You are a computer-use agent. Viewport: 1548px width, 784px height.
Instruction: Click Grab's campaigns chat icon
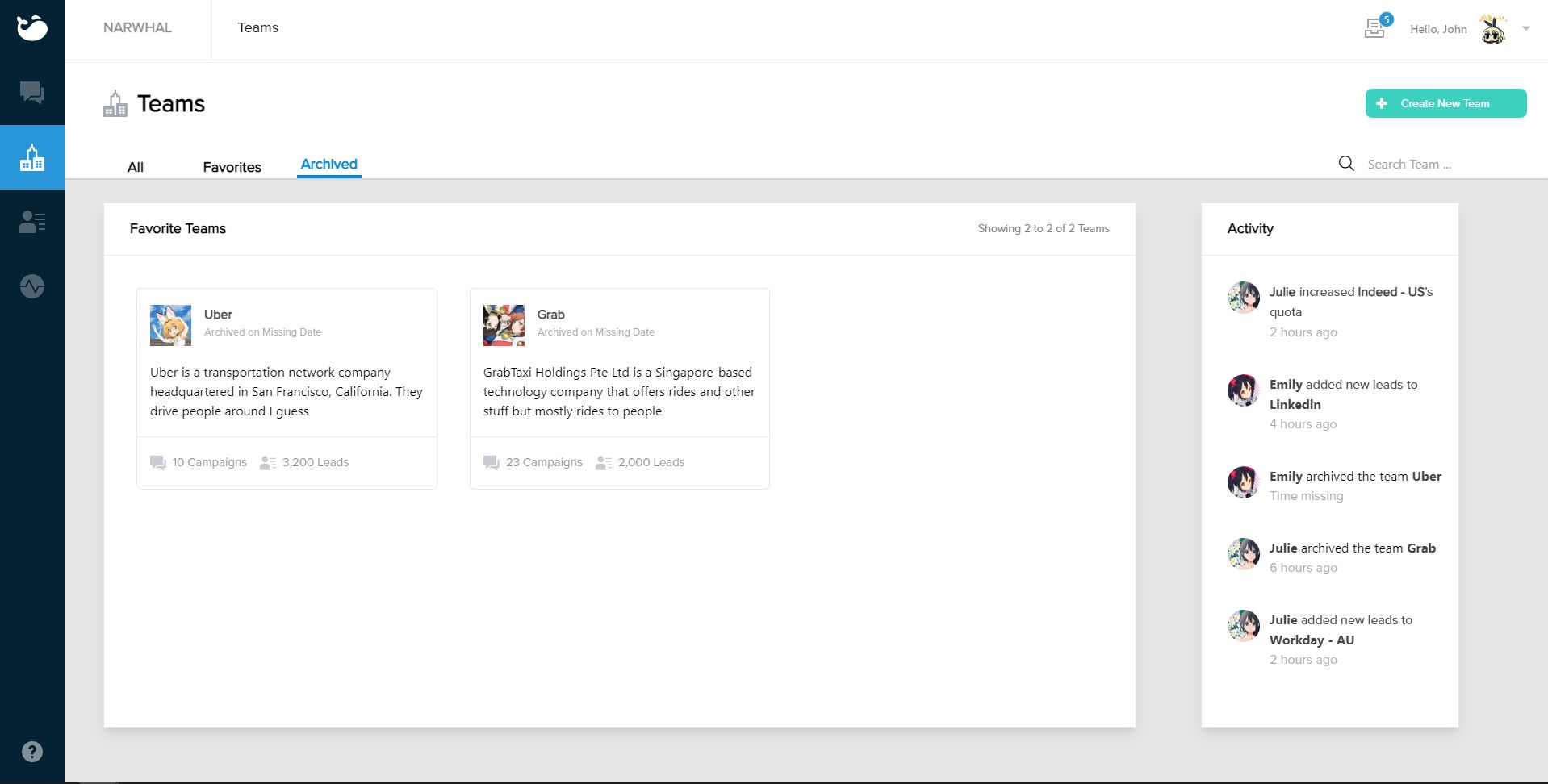pos(491,462)
